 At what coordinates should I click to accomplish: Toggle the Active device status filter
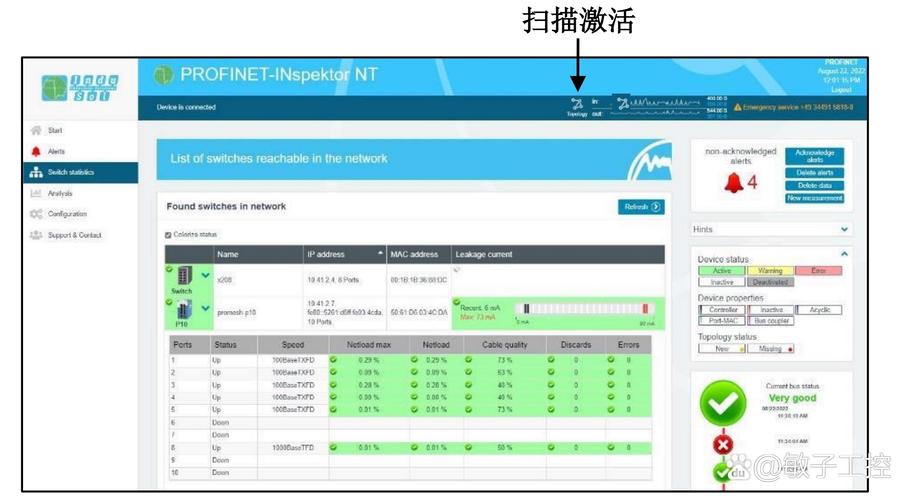pos(722,271)
